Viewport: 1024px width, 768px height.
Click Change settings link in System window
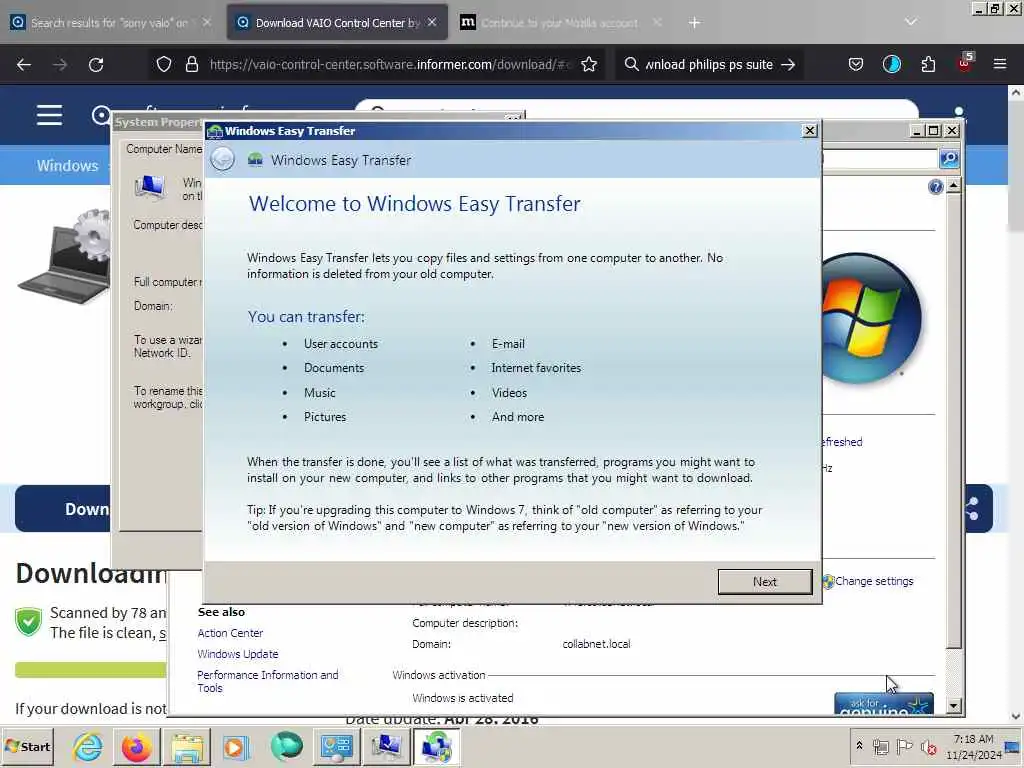(874, 581)
